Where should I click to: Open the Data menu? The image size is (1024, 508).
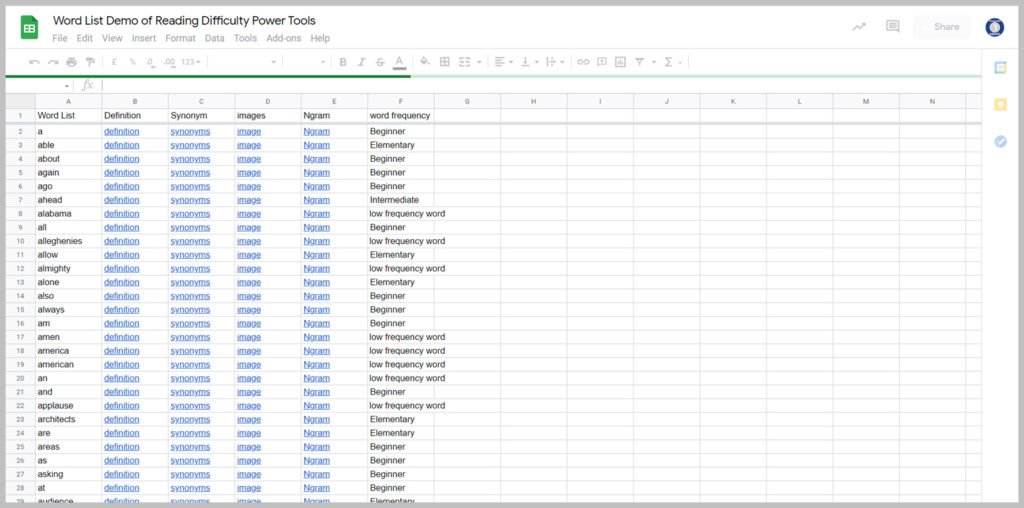click(215, 39)
